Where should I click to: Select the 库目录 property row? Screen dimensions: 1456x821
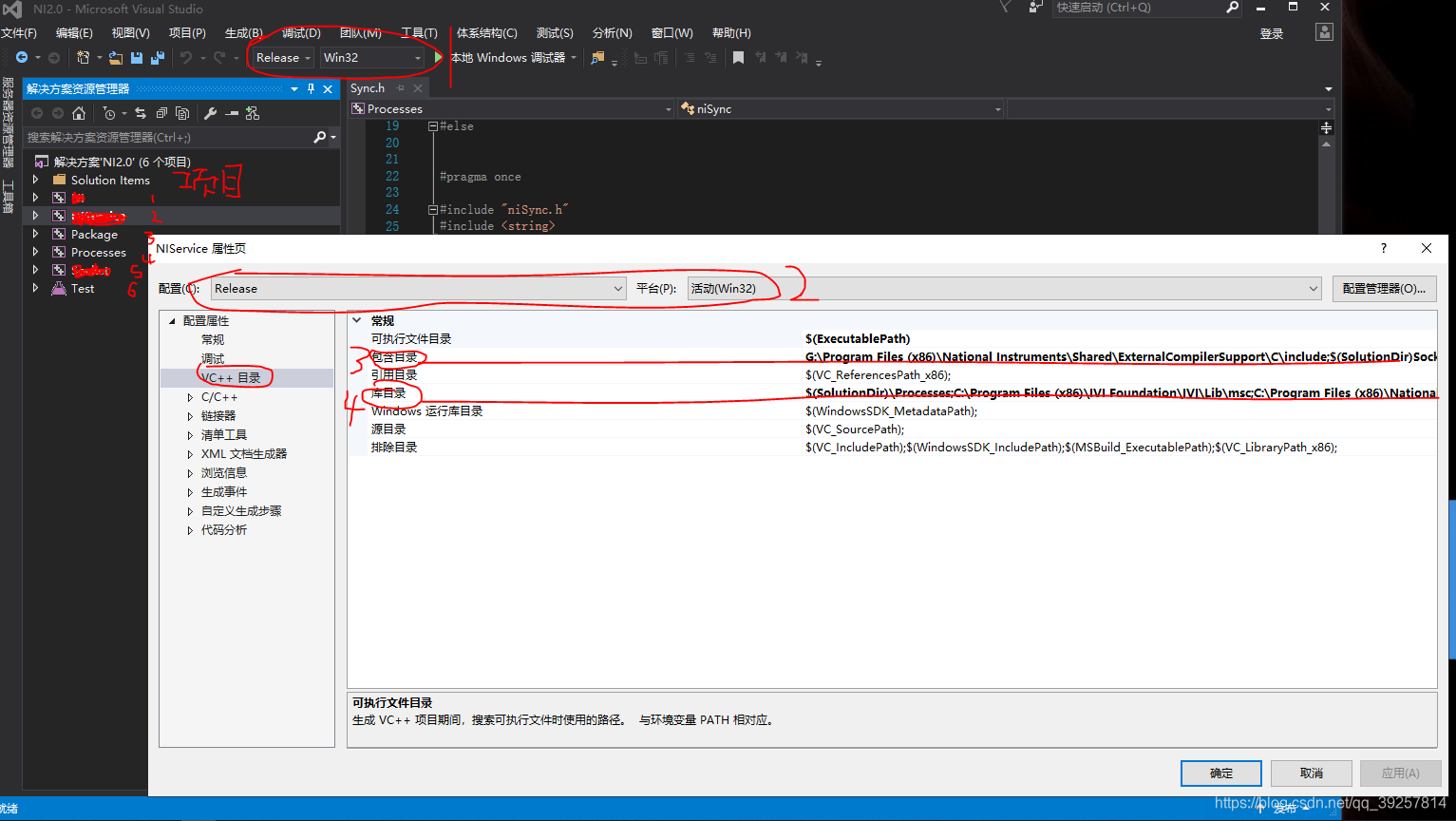892,393
